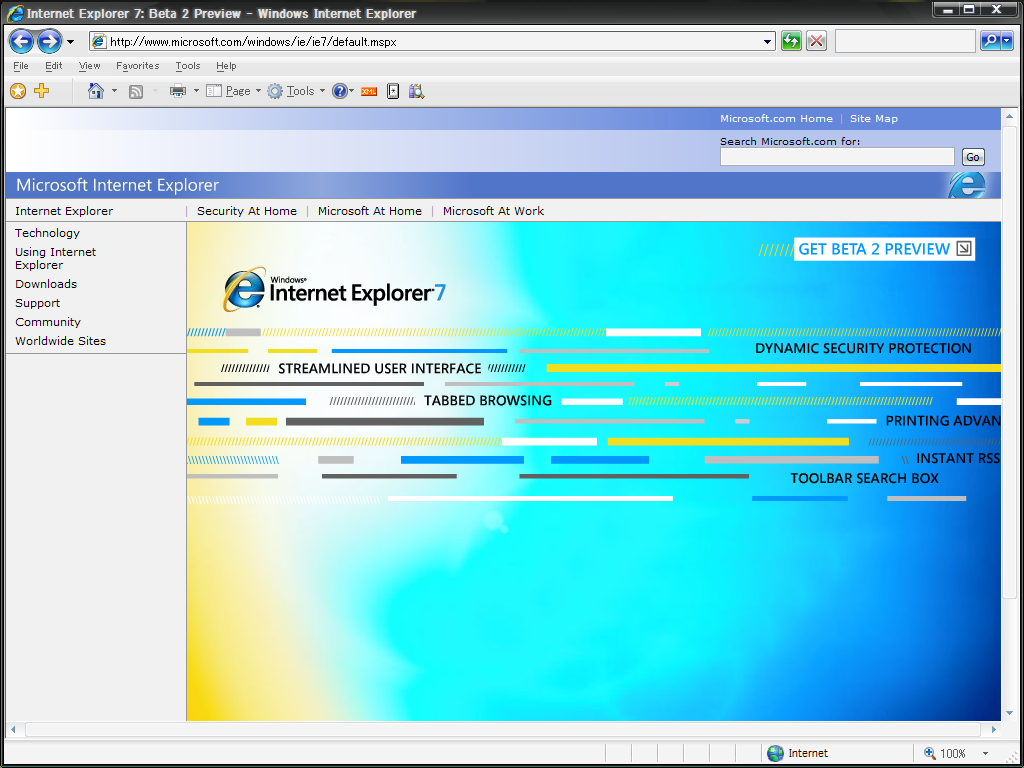The width and height of the screenshot is (1024, 768).
Task: Expand the Home button dropdown arrow
Action: coord(114,91)
